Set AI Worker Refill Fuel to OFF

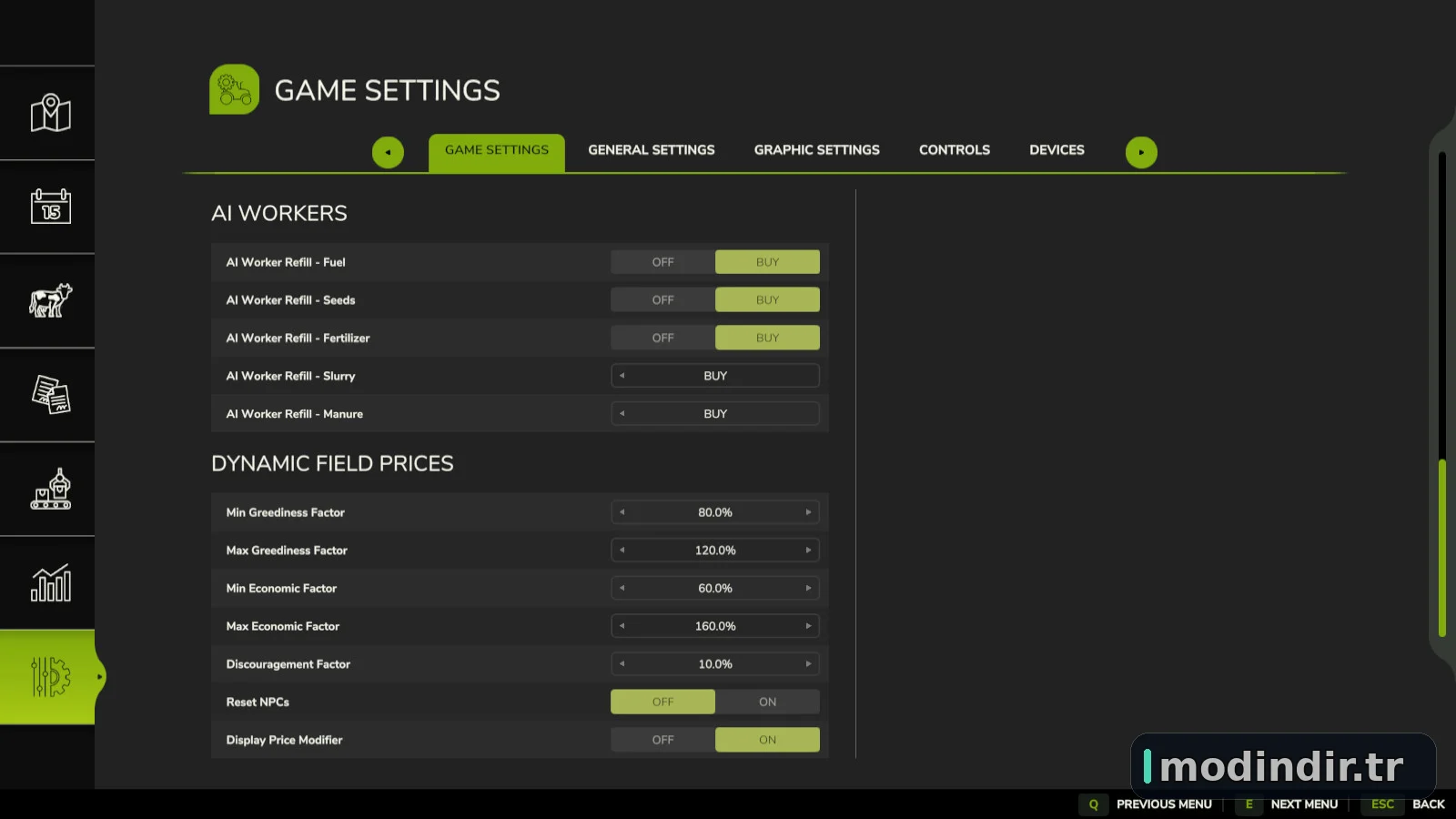pos(662,262)
